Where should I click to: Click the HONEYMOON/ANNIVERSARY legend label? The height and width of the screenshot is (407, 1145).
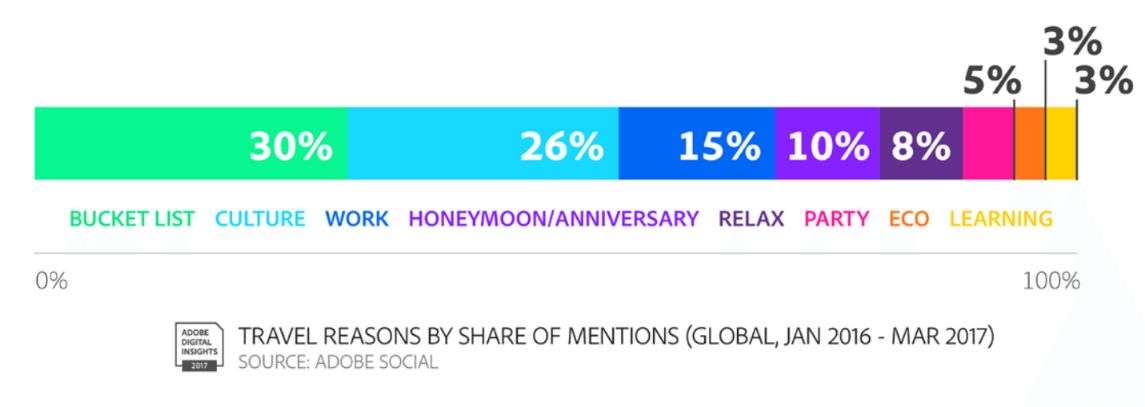click(554, 218)
